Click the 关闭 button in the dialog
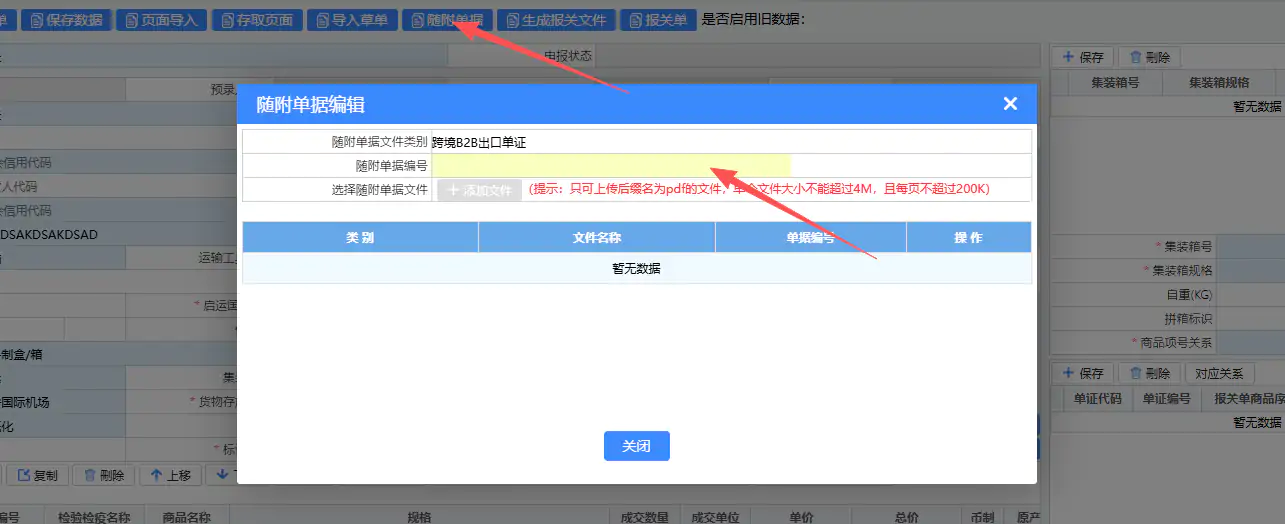This screenshot has height=524, width=1285. 636,446
